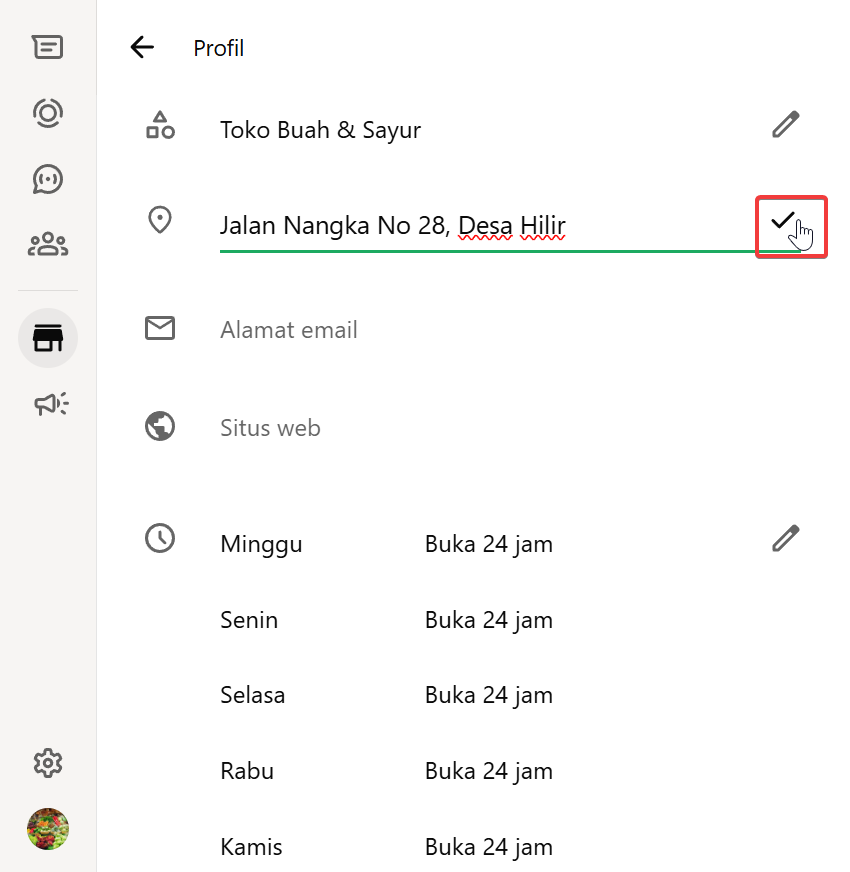Click the address text field
Viewport: 850px width, 872px height.
point(480,227)
